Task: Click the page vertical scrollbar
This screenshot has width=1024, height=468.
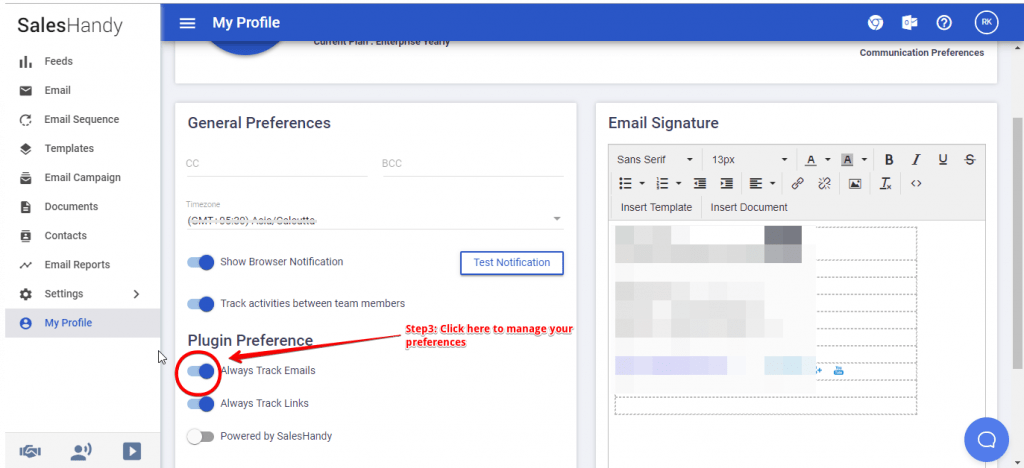Action: 1017,243
